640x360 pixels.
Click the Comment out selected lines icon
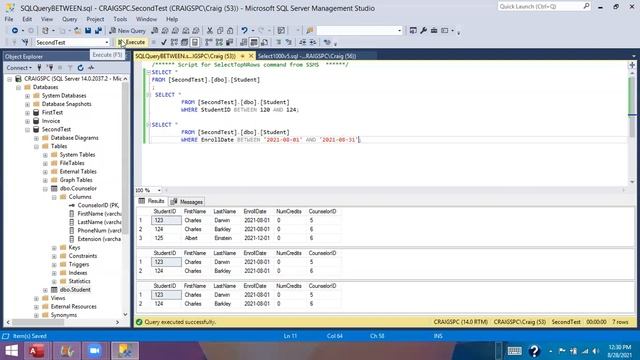(x=279, y=42)
